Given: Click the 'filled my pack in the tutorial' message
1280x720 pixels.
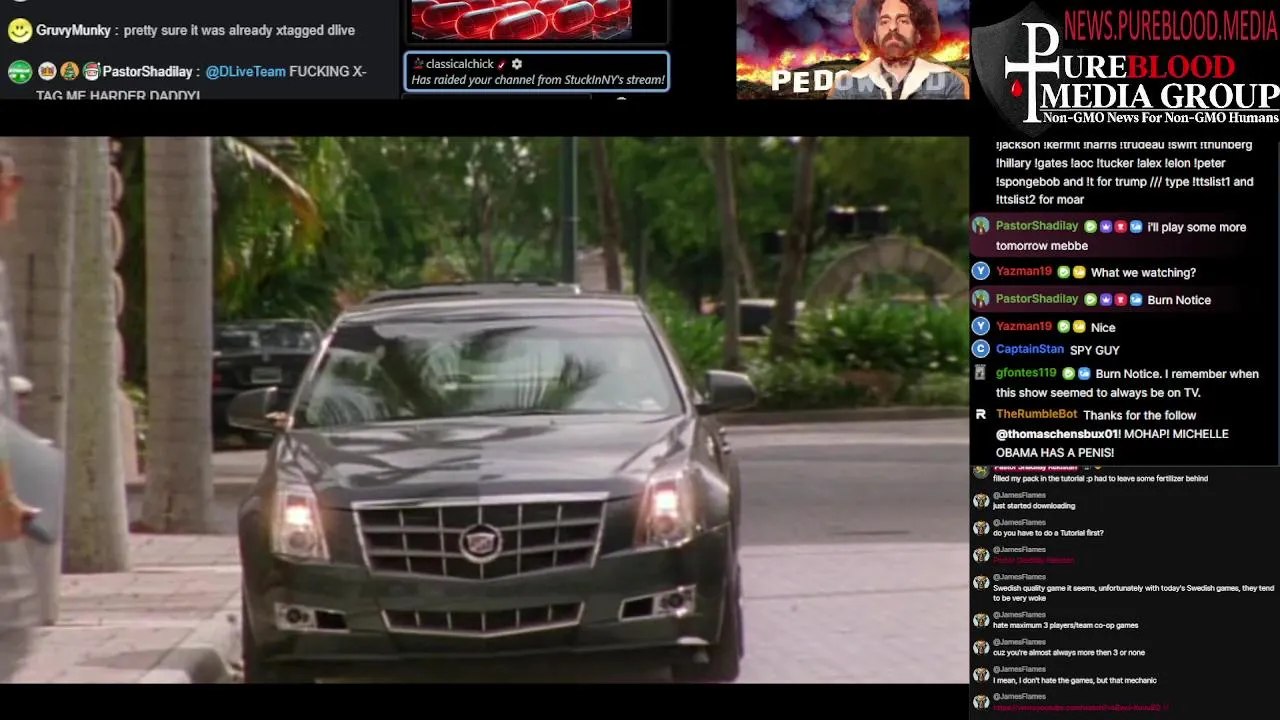Looking at the screenshot, I should [x=1100, y=479].
